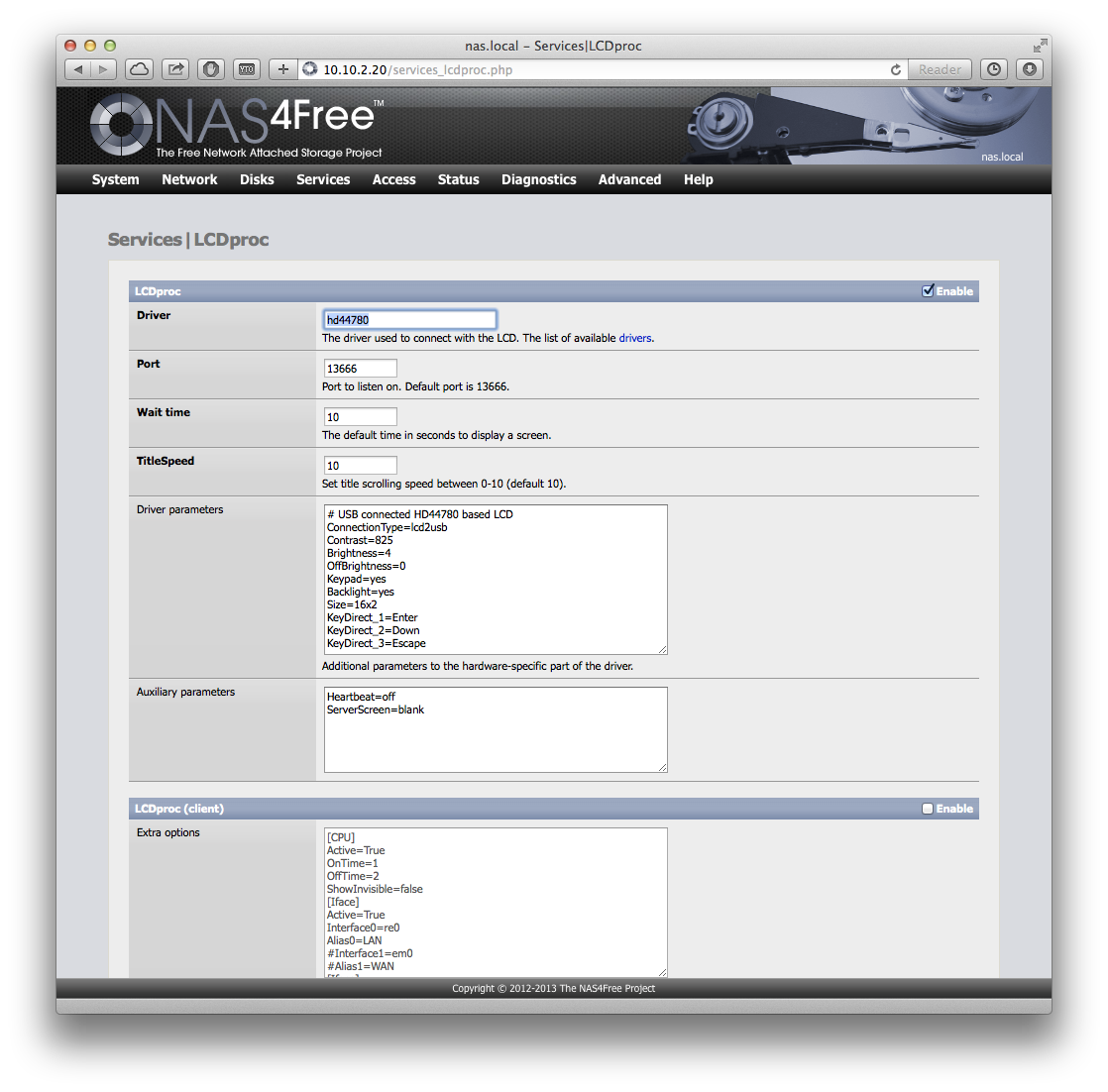Click the shield extension icon in the toolbar
This screenshot has width=1108, height=1092.
pyautogui.click(x=210, y=69)
